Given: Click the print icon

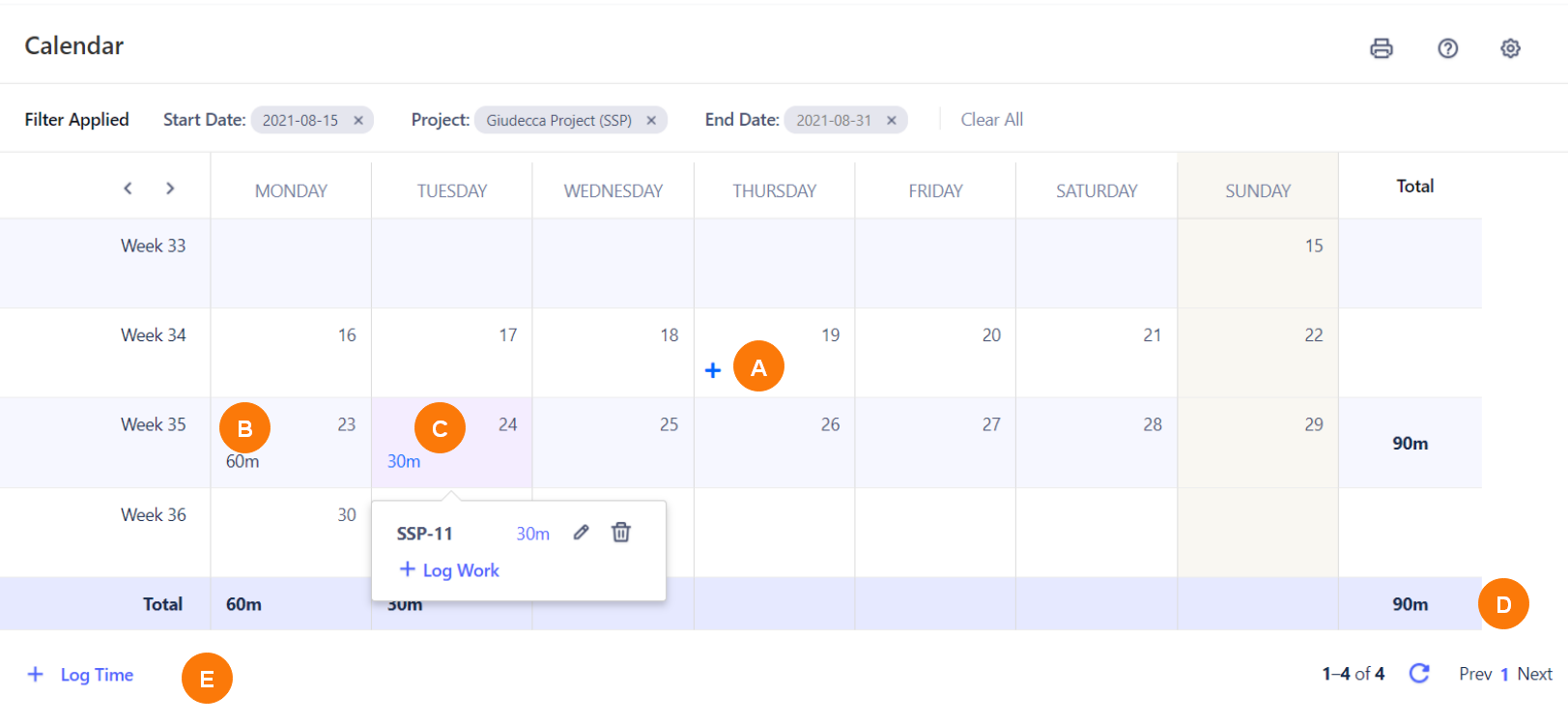Looking at the screenshot, I should coord(1382,48).
